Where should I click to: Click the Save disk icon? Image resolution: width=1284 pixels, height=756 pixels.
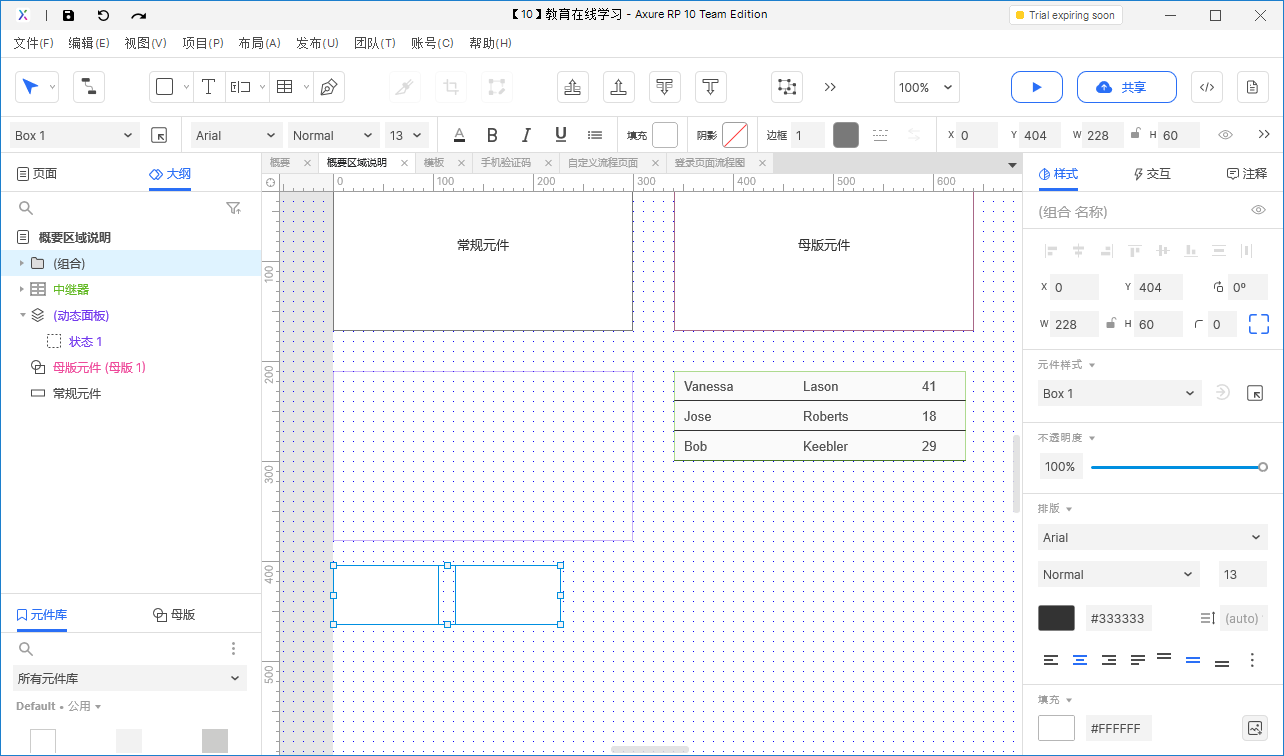pyautogui.click(x=68, y=15)
